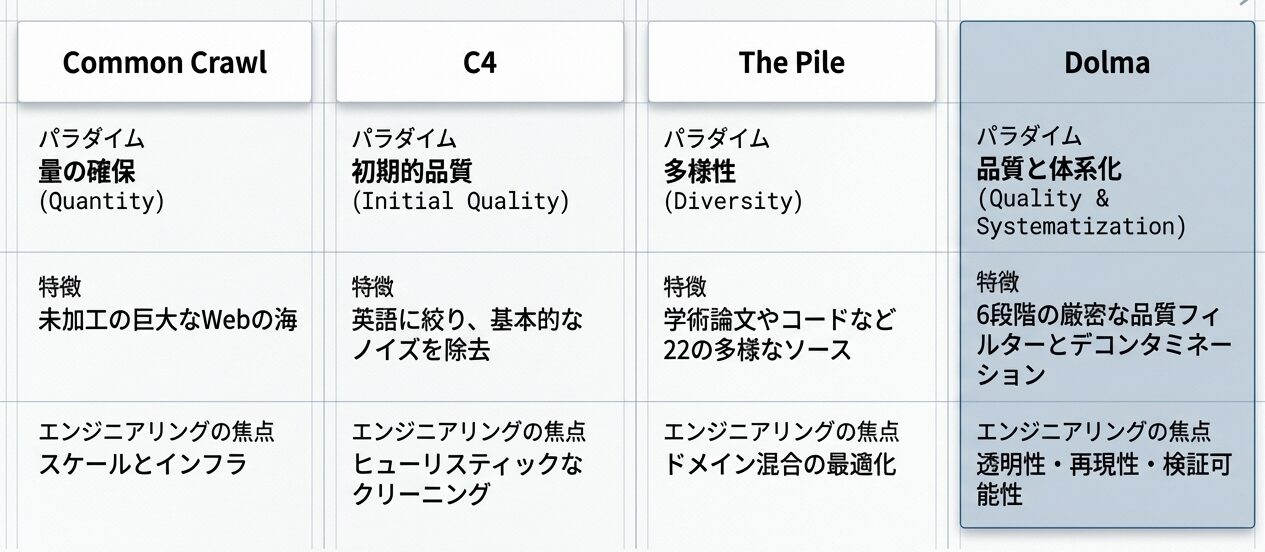Select the highlighted Dolma header

(x=1107, y=63)
